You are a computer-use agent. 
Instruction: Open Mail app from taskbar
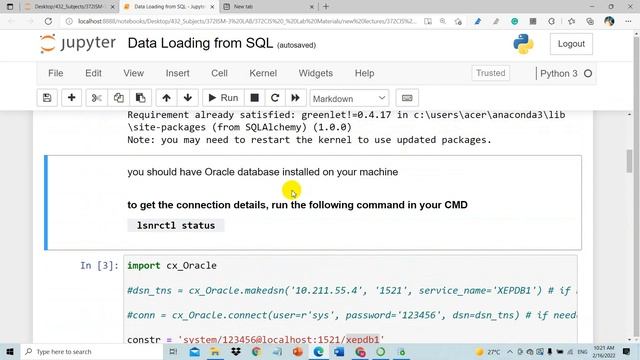195,351
